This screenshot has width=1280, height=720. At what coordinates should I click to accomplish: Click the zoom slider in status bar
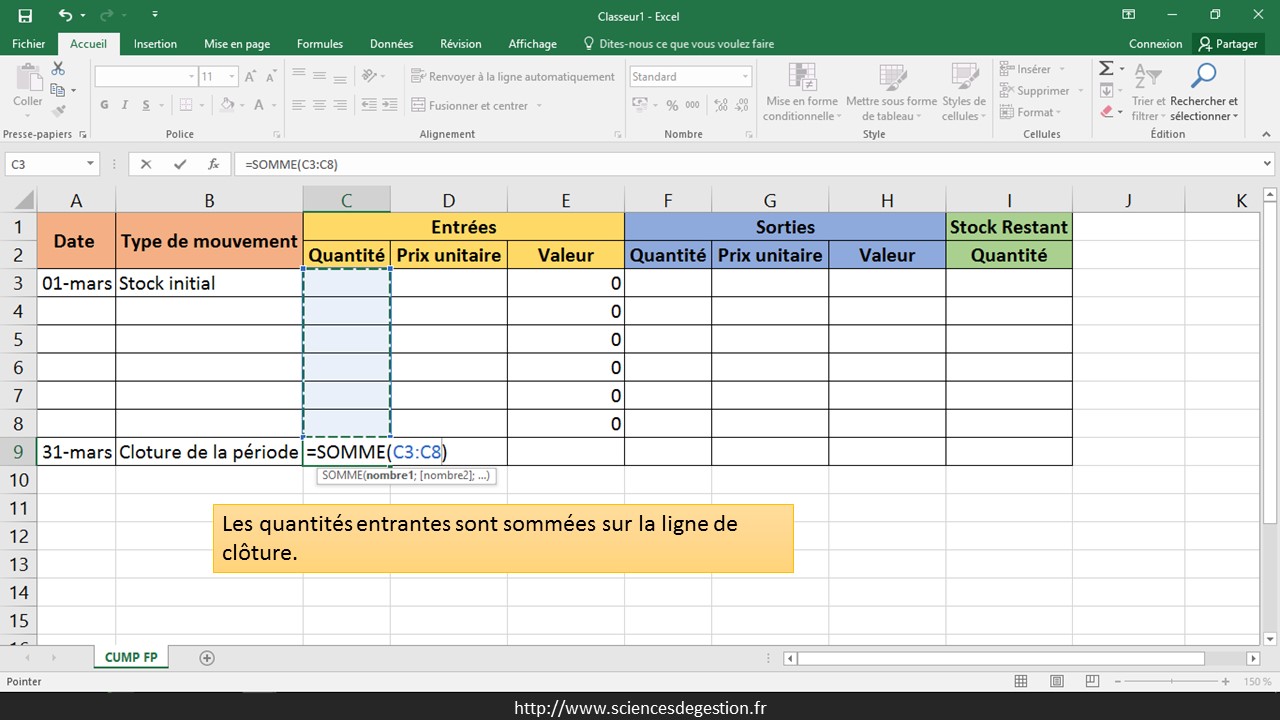tap(1168, 681)
